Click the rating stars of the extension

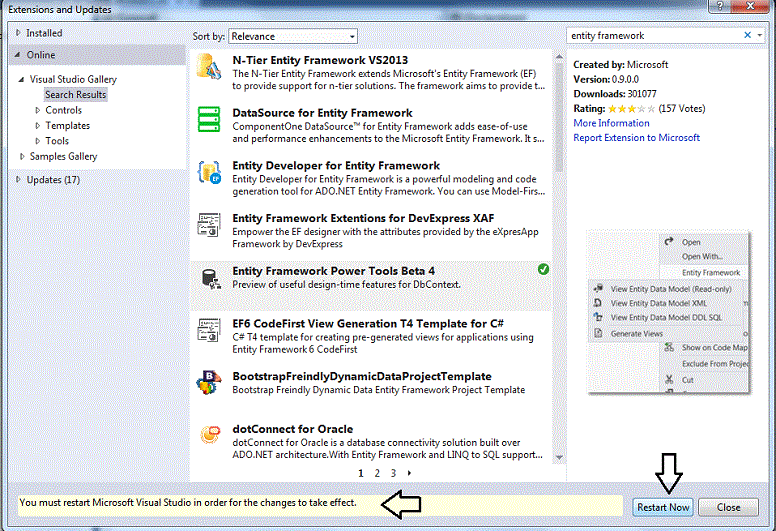tap(631, 109)
